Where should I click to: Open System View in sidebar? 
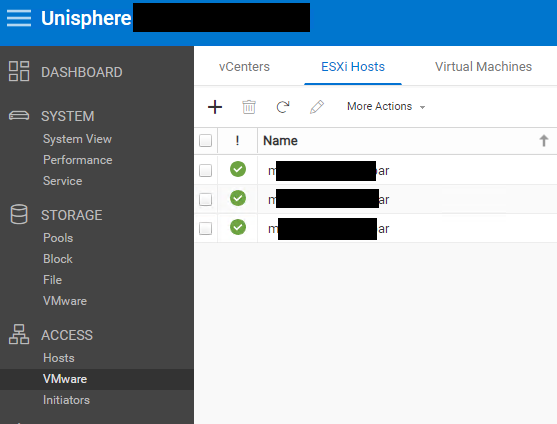tap(77, 139)
